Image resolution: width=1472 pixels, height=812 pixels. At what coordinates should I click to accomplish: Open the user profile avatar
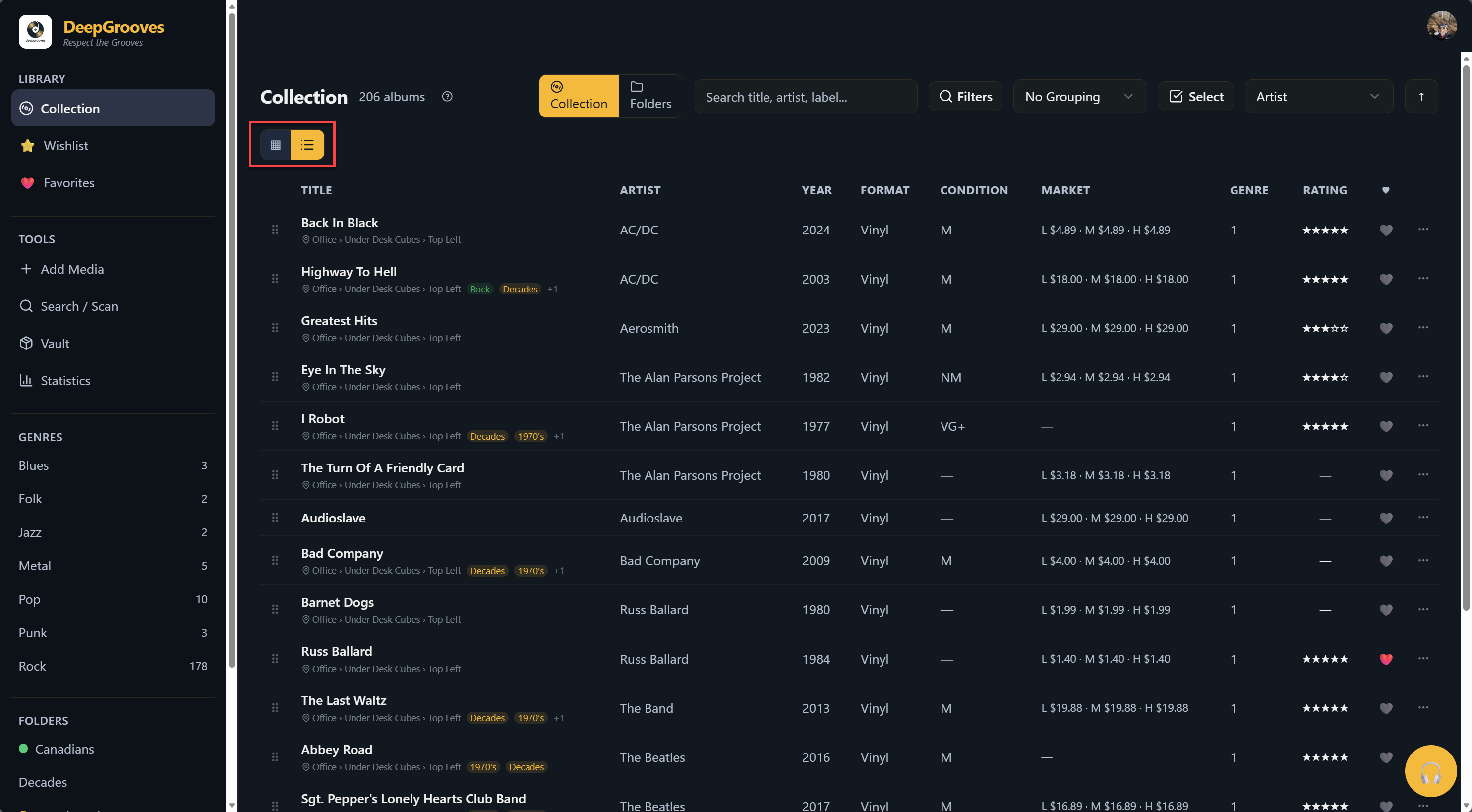coord(1441,26)
